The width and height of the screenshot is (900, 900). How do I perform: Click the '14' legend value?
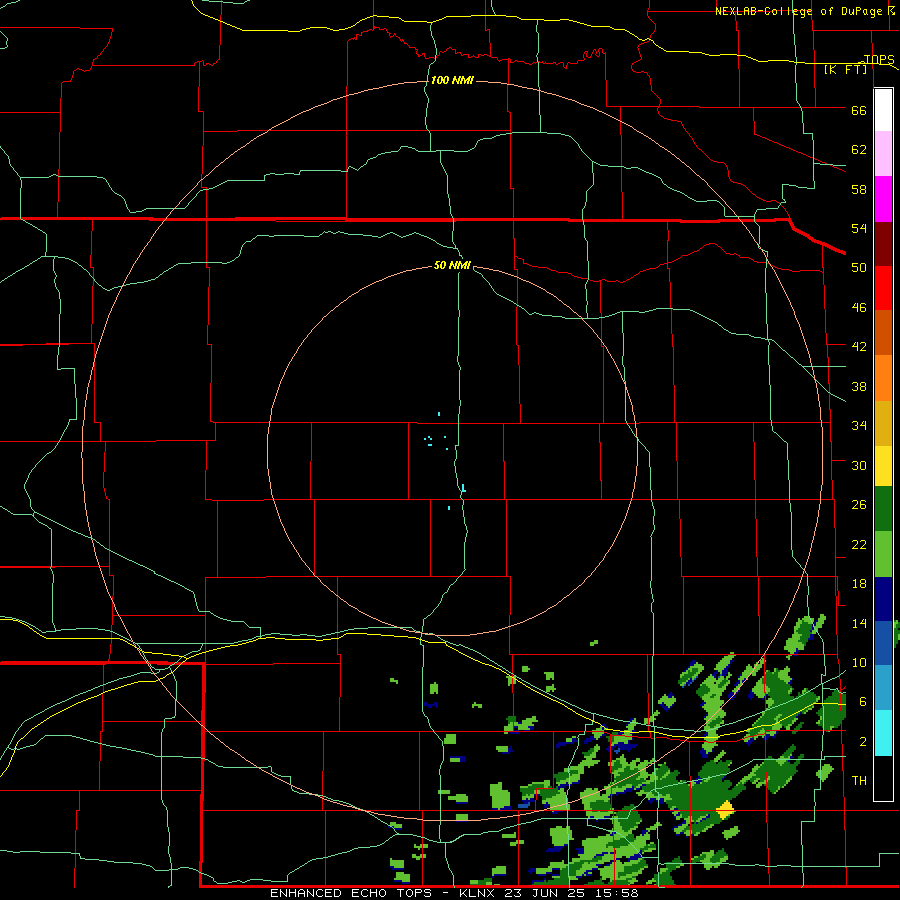[x=859, y=623]
